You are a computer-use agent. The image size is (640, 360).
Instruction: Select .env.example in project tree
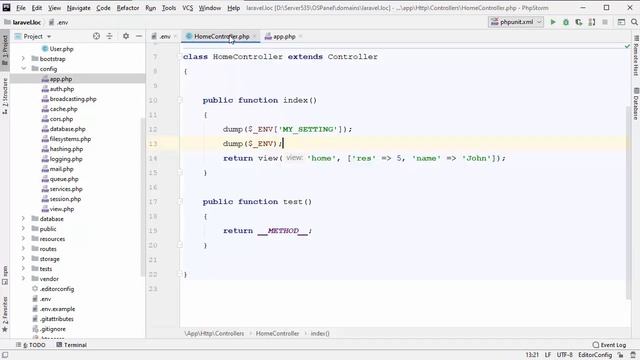pyautogui.click(x=53, y=309)
